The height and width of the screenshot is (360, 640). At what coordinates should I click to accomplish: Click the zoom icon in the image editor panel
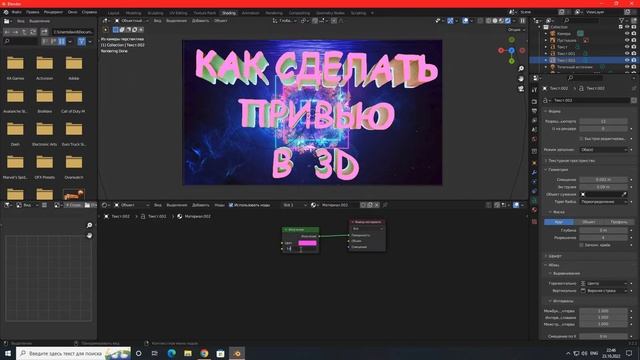click(x=89, y=225)
